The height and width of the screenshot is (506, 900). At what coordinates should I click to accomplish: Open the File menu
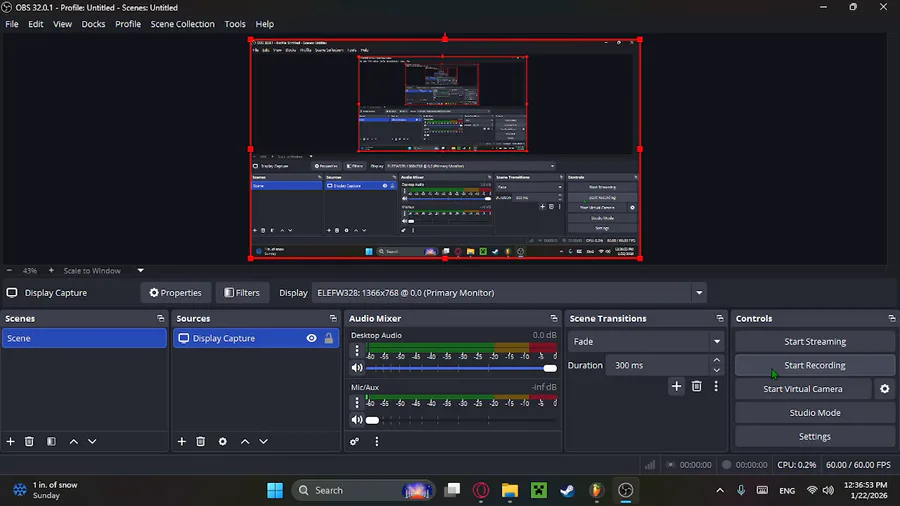(x=11, y=24)
